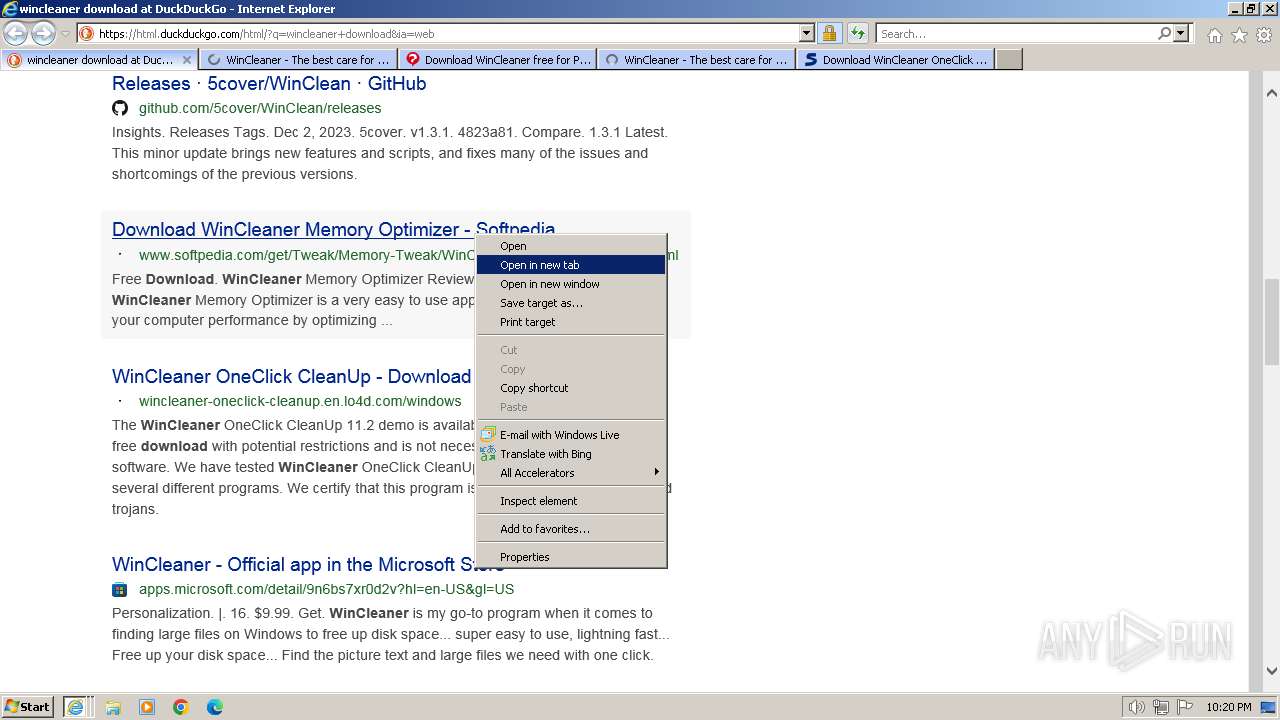Expand the address bar dropdown
This screenshot has width=1280, height=720.
click(807, 34)
